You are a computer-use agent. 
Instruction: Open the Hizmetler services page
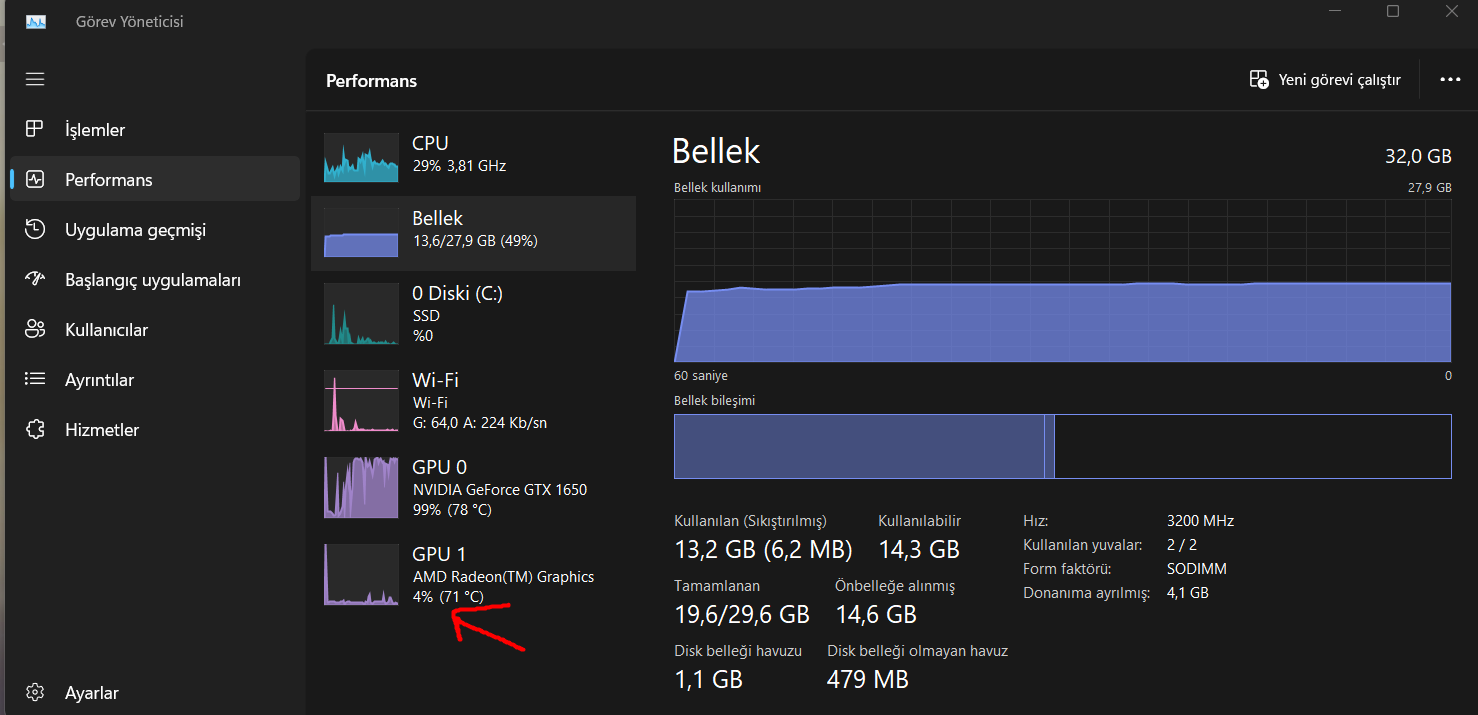[101, 430]
